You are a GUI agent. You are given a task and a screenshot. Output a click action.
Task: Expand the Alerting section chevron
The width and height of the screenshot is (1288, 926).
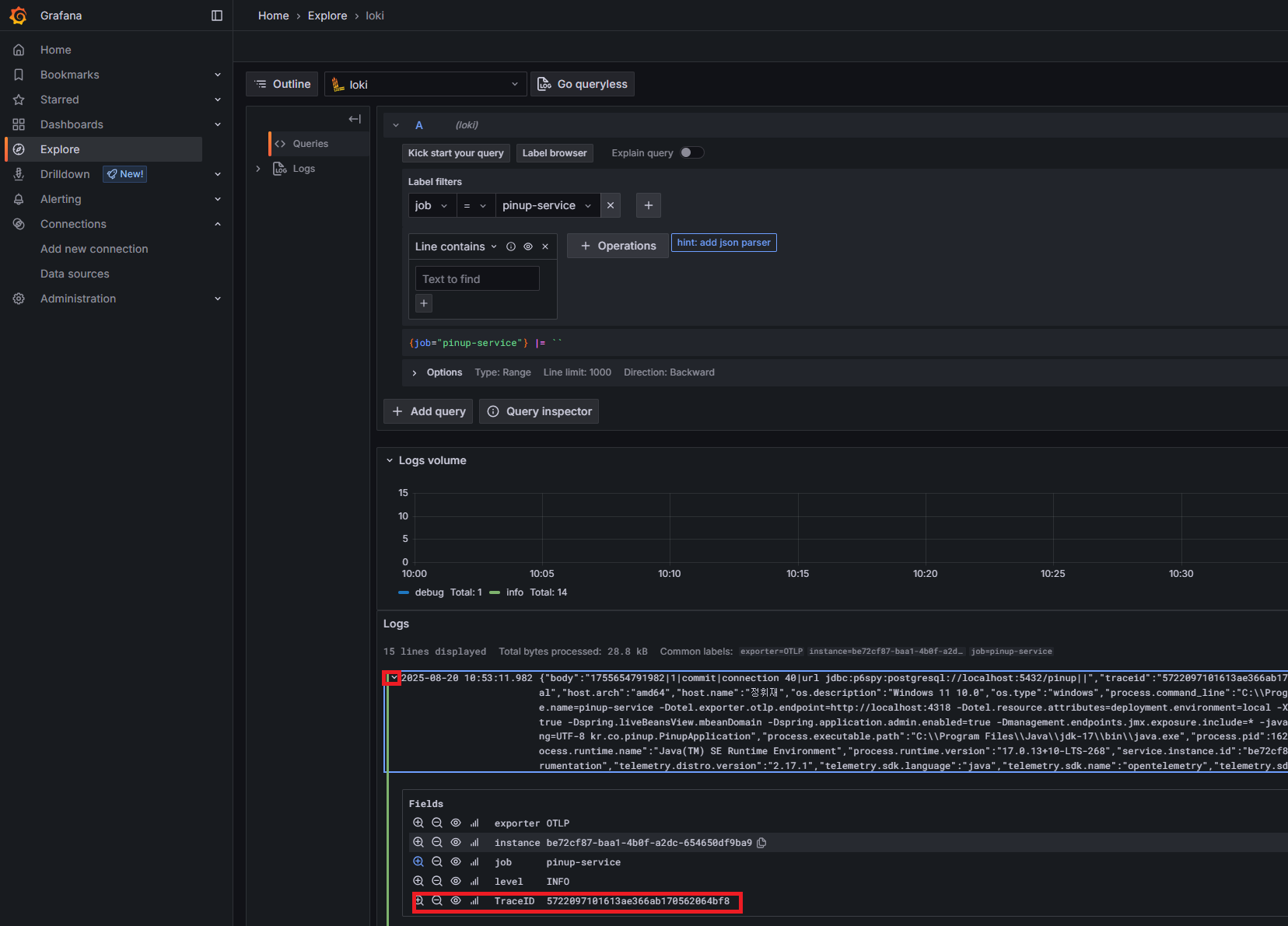[218, 199]
